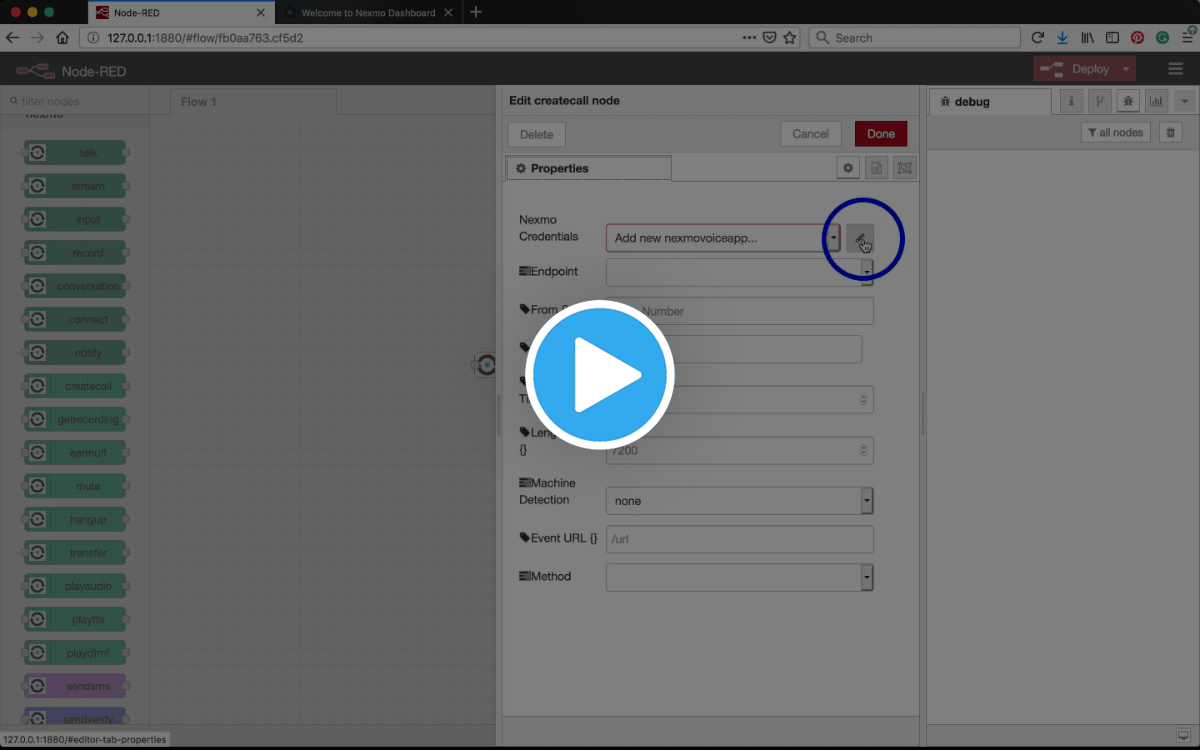
Task: Open a new browser tab
Action: point(476,12)
